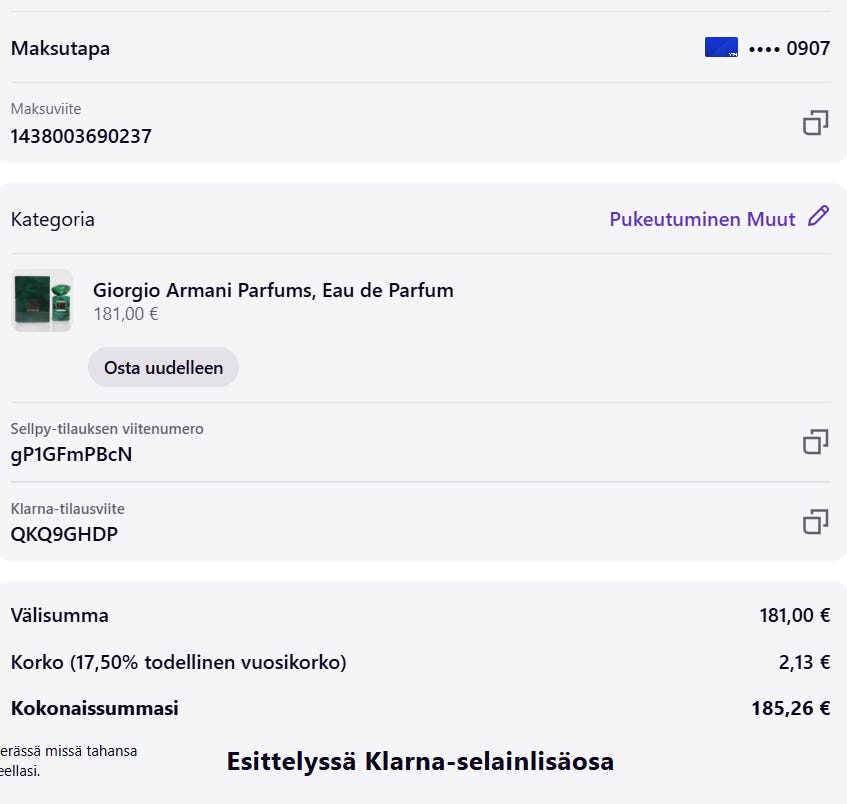Click the Kategoria label
Screen dimensions: 847x804
click(x=53, y=219)
